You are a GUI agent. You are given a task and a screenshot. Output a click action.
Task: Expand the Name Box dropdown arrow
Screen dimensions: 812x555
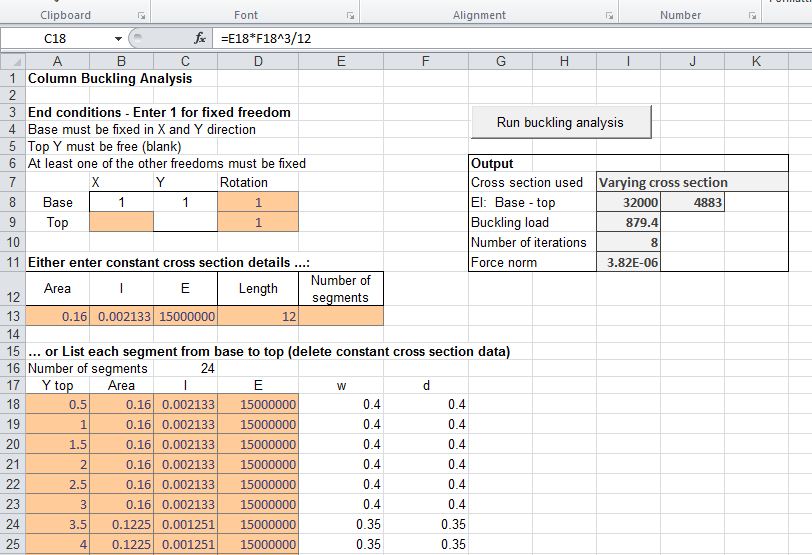(x=119, y=38)
